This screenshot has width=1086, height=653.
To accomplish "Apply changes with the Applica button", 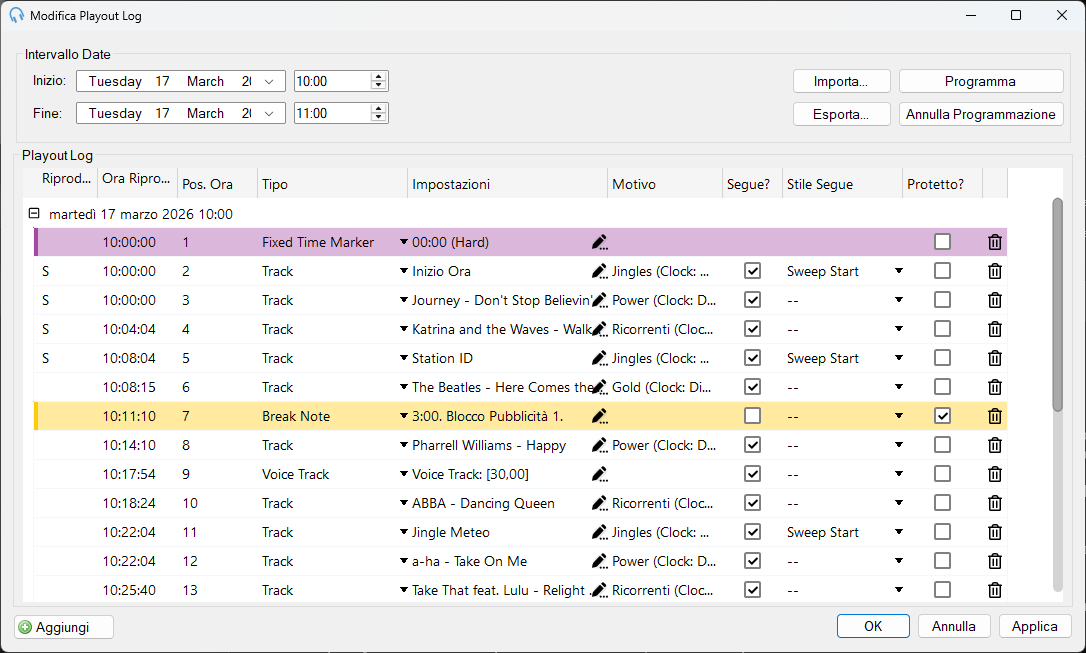I will point(1035,626).
